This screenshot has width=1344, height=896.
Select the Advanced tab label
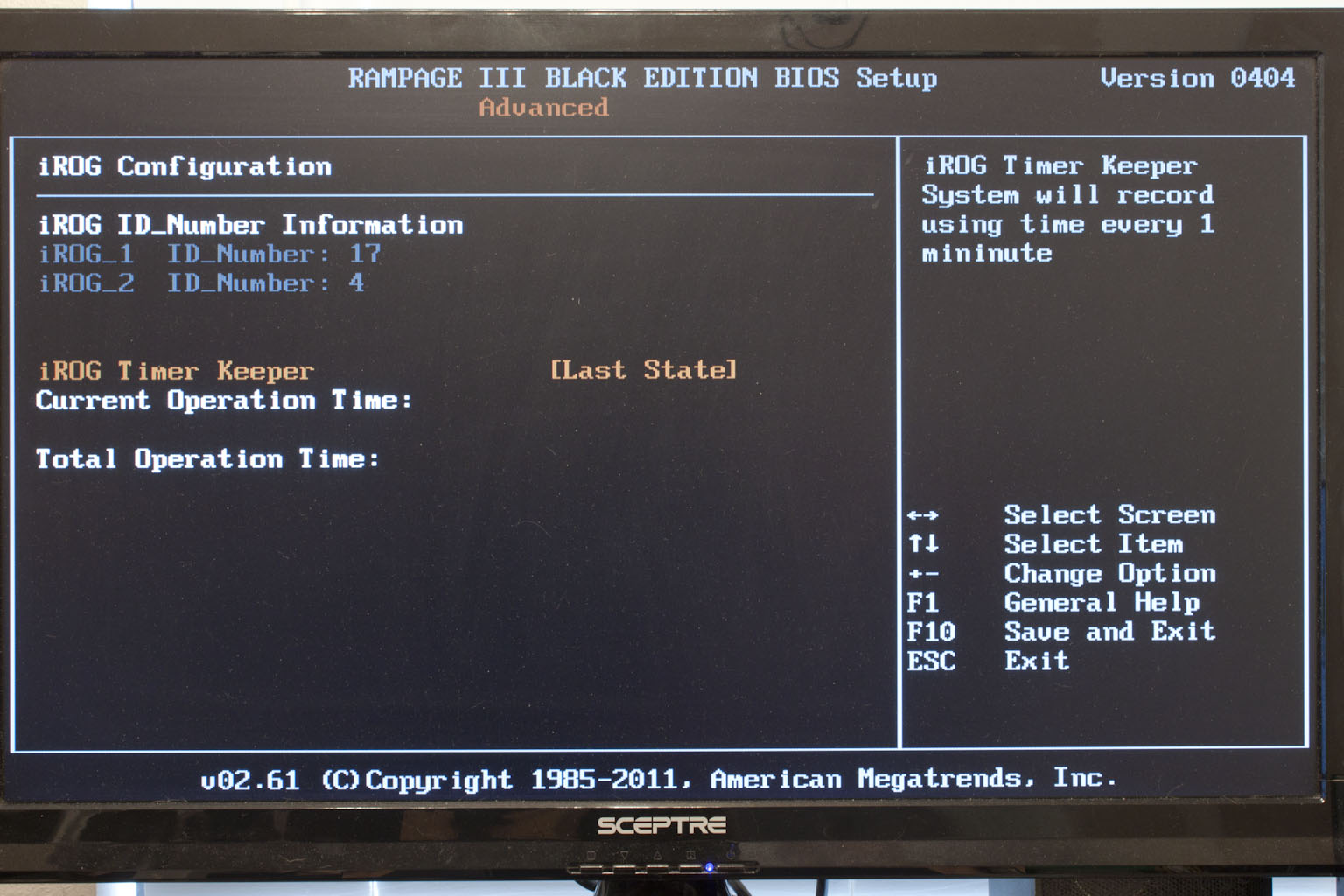tap(543, 108)
